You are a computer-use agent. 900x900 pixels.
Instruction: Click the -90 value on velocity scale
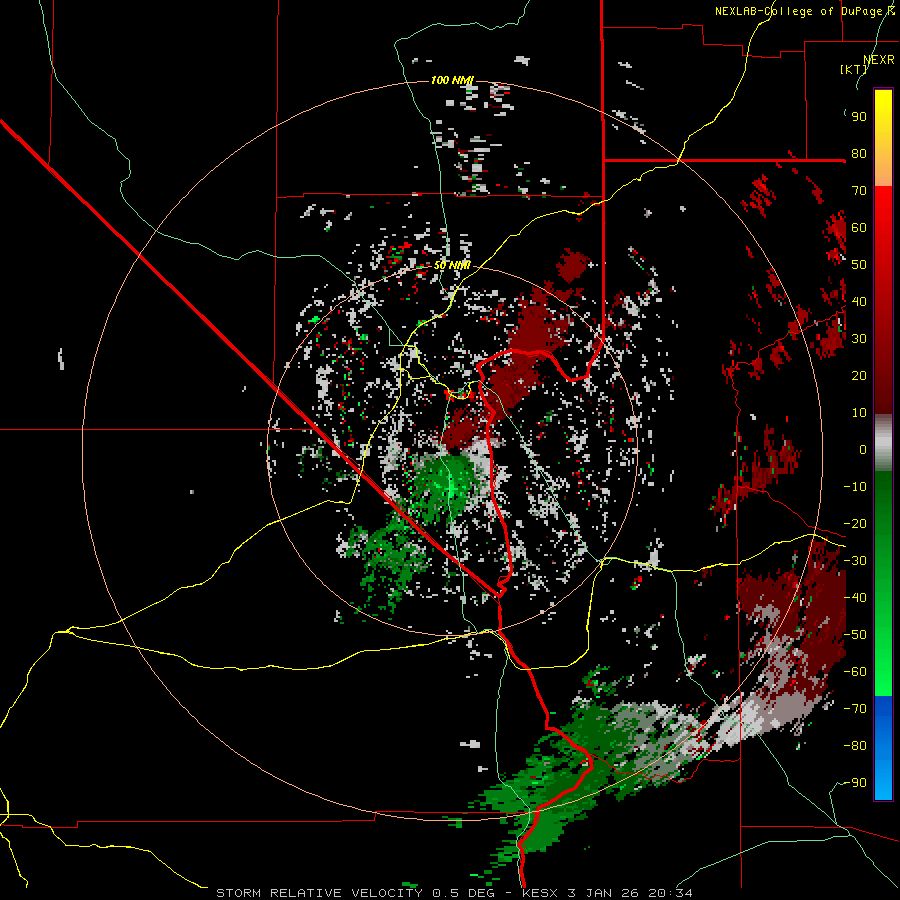855,783
